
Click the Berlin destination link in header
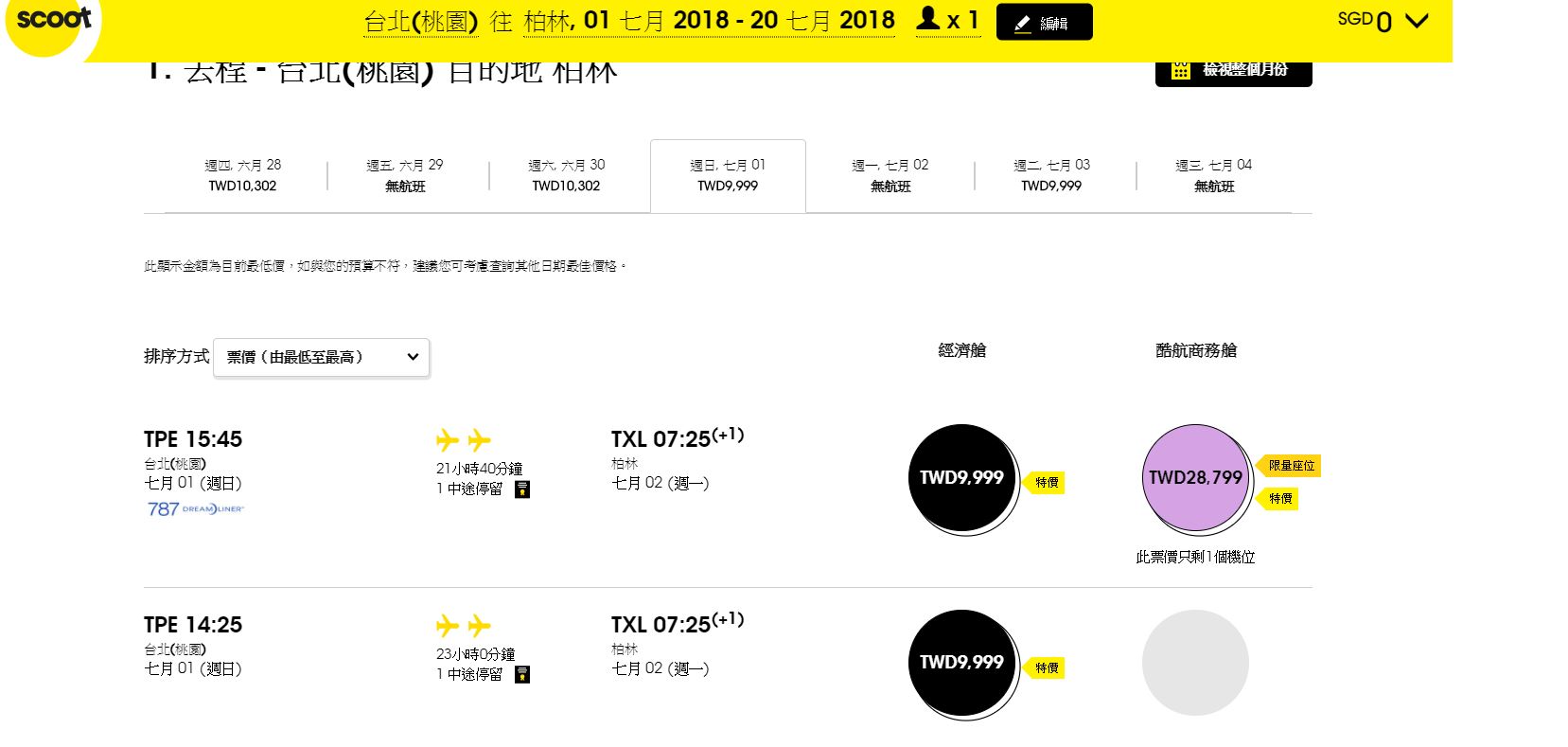tap(548, 21)
